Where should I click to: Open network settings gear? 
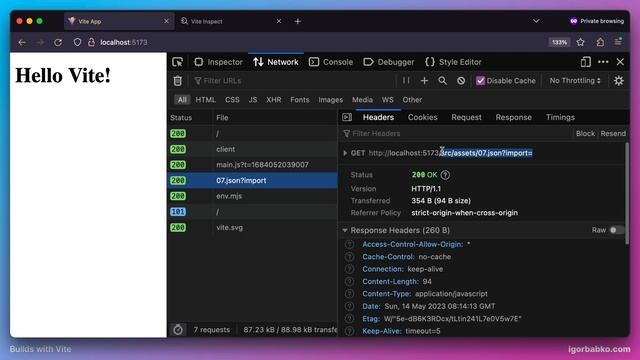tap(619, 81)
